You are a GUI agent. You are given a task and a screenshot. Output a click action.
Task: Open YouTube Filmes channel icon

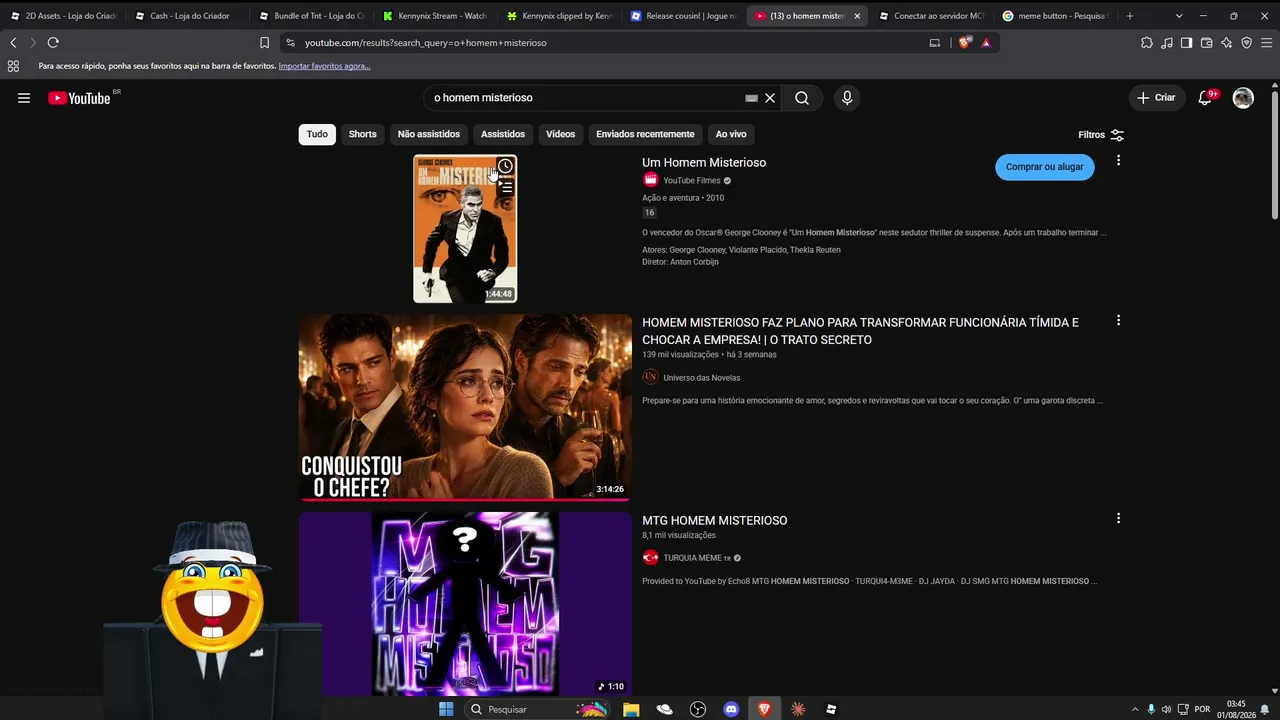coord(651,181)
